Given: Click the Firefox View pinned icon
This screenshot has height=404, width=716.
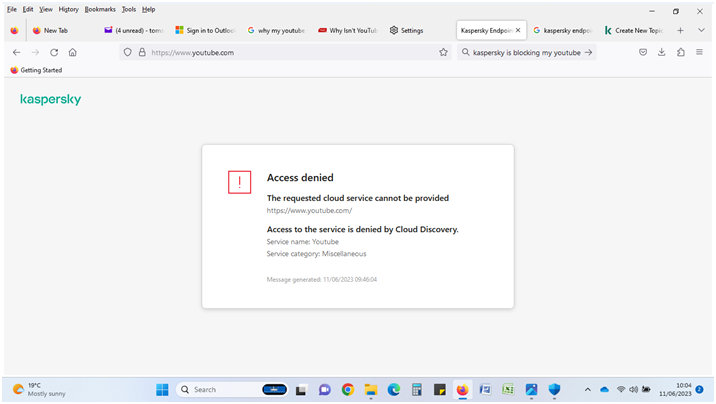Looking at the screenshot, I should 14,31.
